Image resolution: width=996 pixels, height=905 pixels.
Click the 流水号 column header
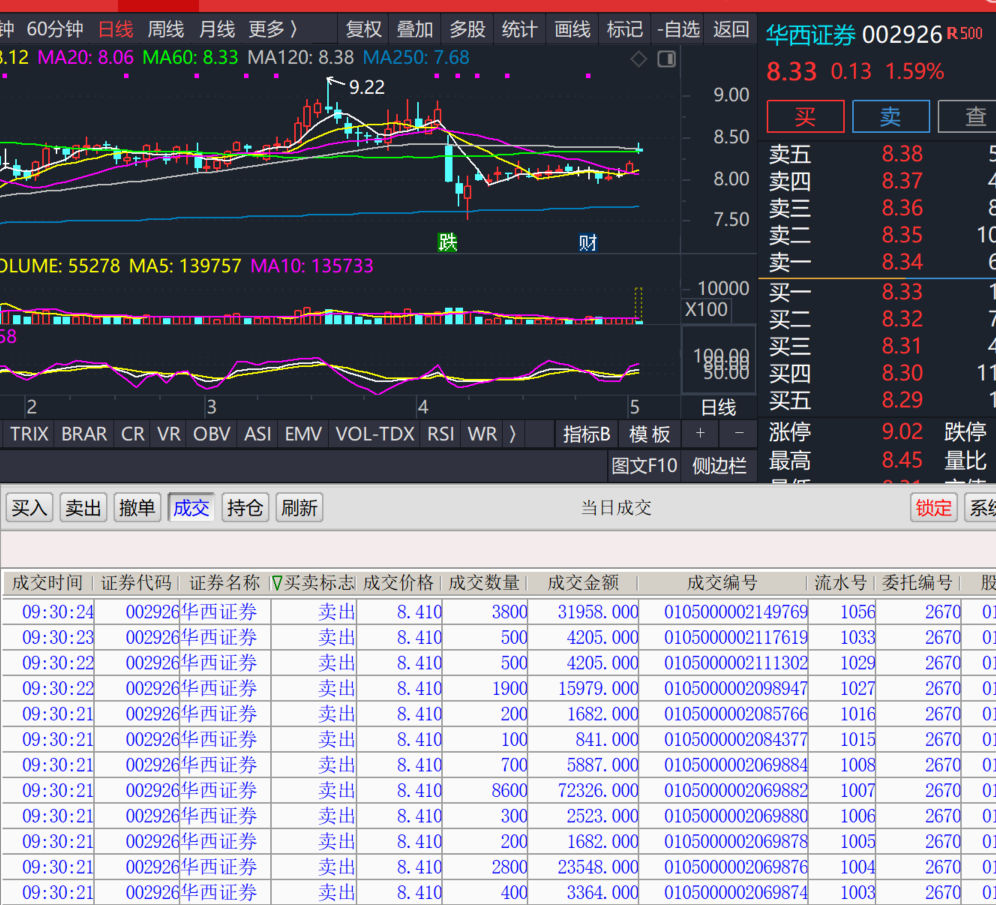tap(840, 582)
